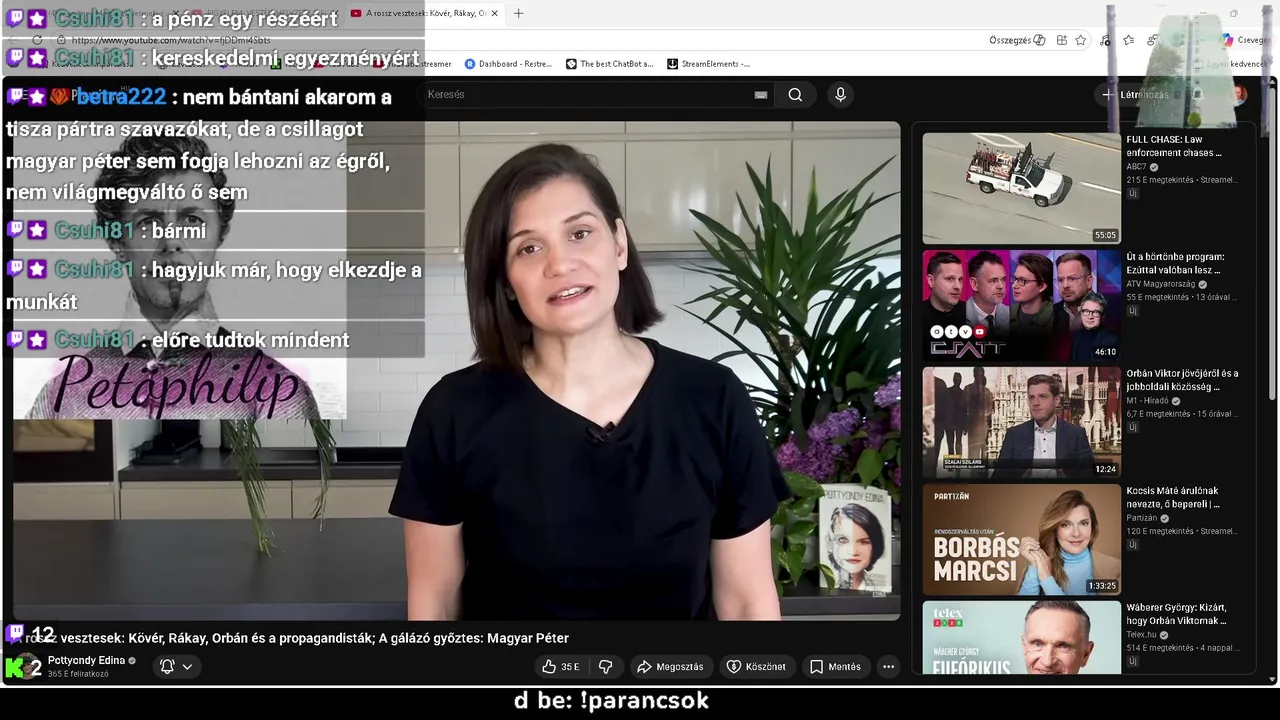Open the Köszönet super thanks button
This screenshot has height=720, width=1280.
[x=756, y=667]
